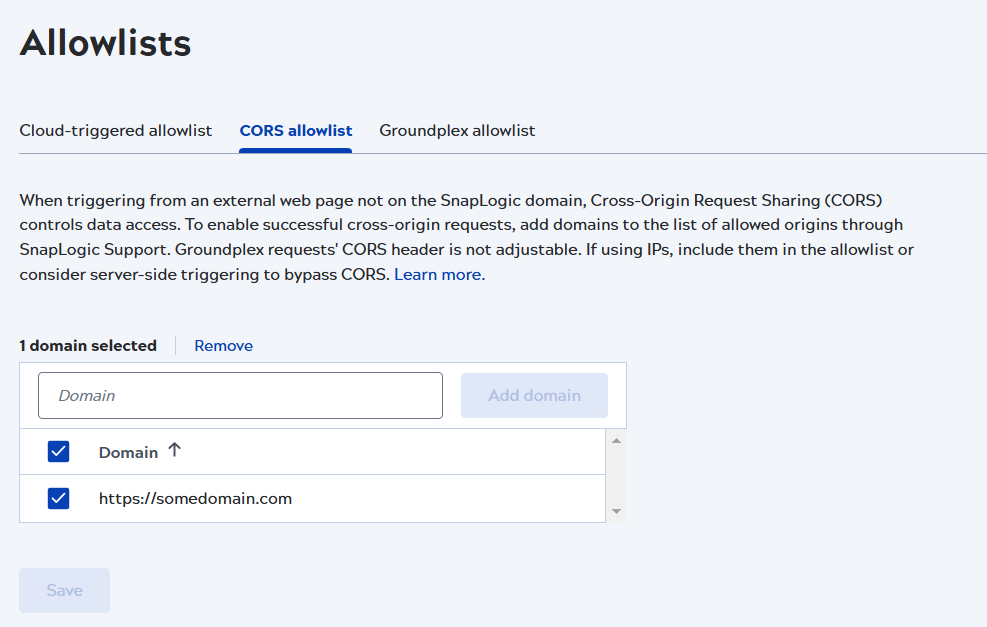The image size is (987, 627).
Task: Click the domain list scrollbar track
Action: pyautogui.click(x=618, y=475)
